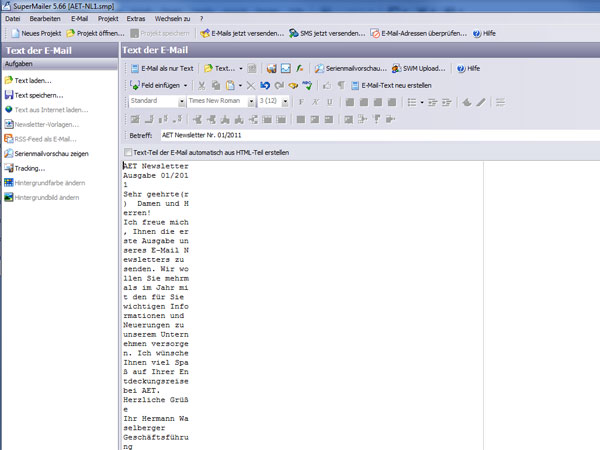600x450 pixels.
Task: Click Serienmailvorschau zeigen in sidebar
Action: [x=46, y=153]
